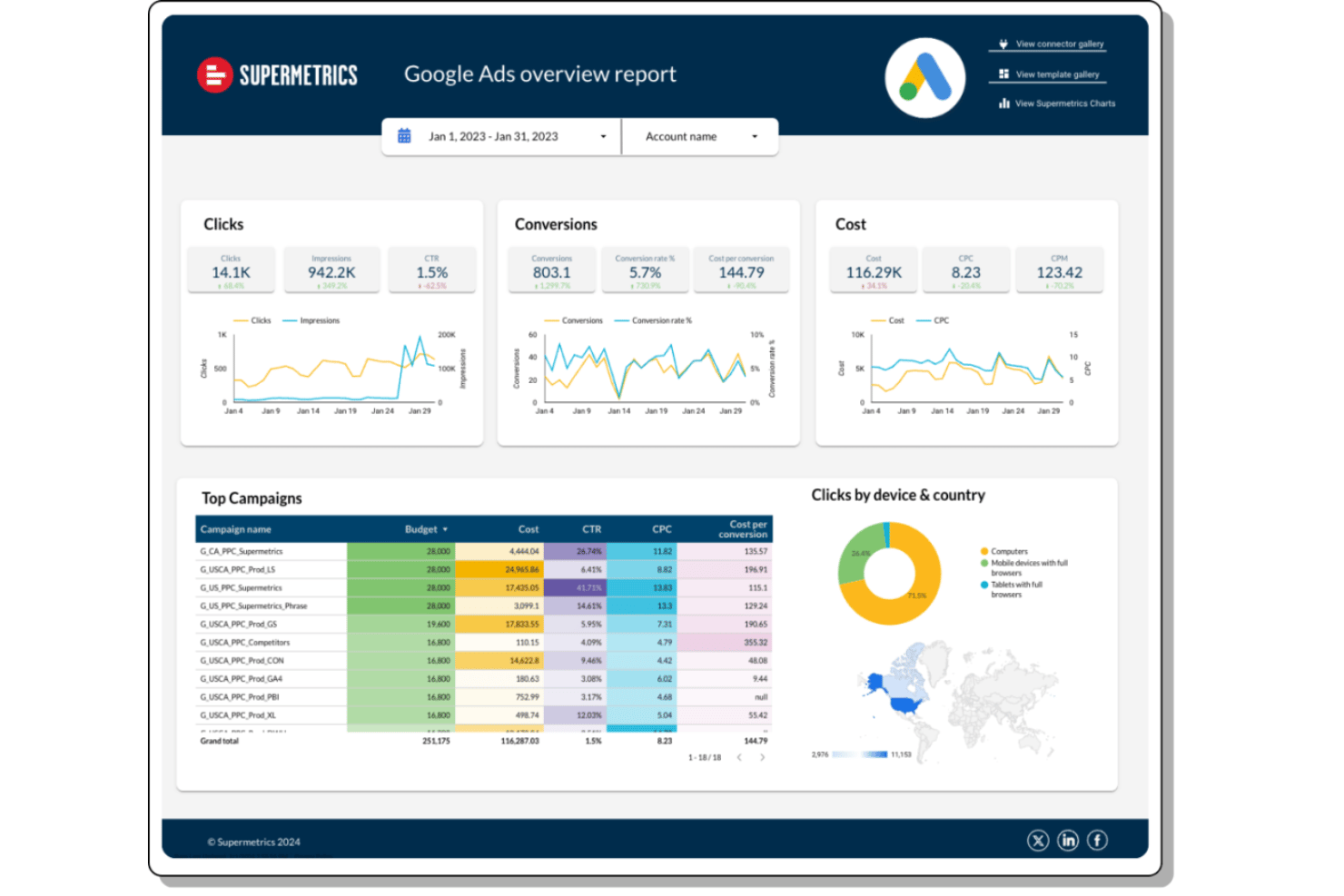This screenshot has width=1344, height=896.
Task: Click the Supermetrics 2024 copyright text
Action: tap(253, 842)
